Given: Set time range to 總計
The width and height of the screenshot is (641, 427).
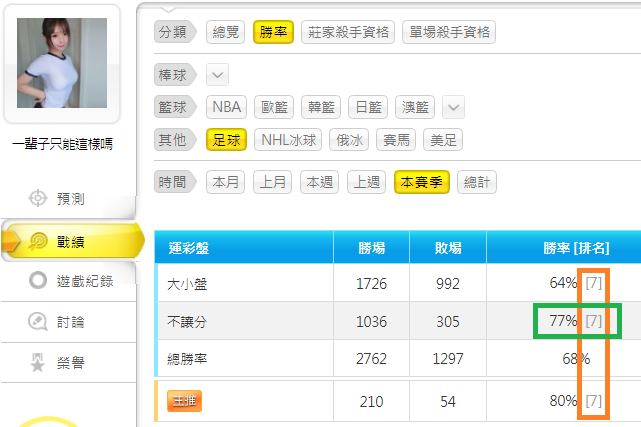Looking at the screenshot, I should (477, 182).
